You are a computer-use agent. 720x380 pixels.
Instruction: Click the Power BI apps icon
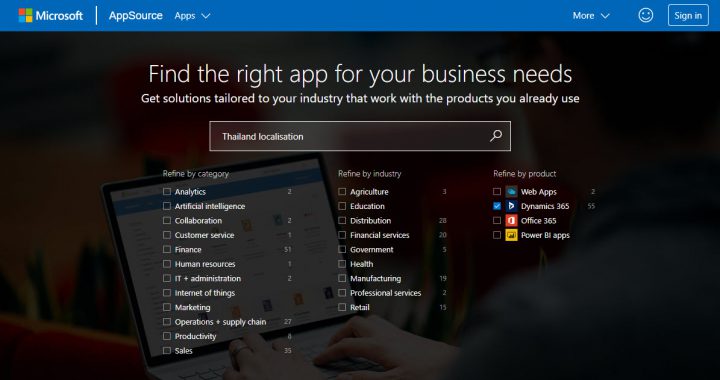(512, 235)
